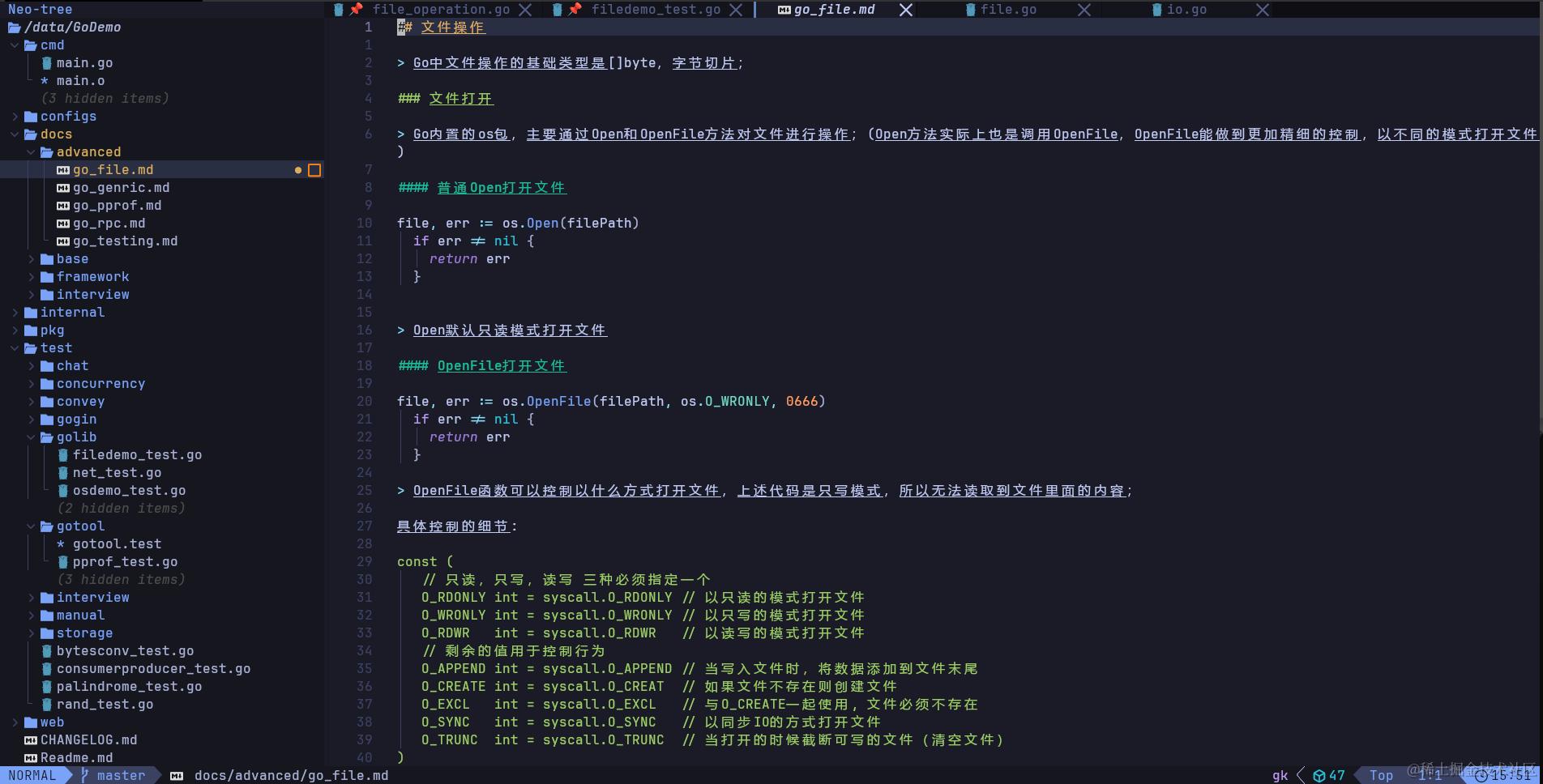This screenshot has height=784, width=1543.
Task: Click the markdown icon on go_file.md tab
Action: tap(784, 10)
